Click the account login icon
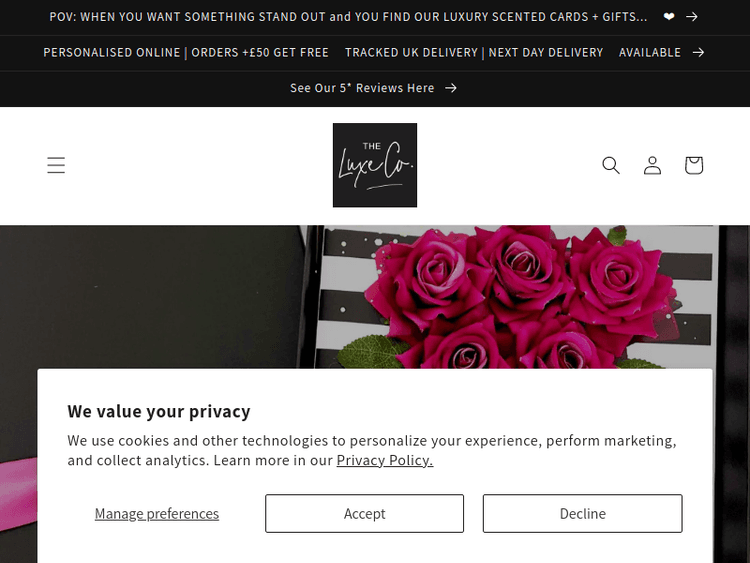The width and height of the screenshot is (750, 563). coord(652,165)
